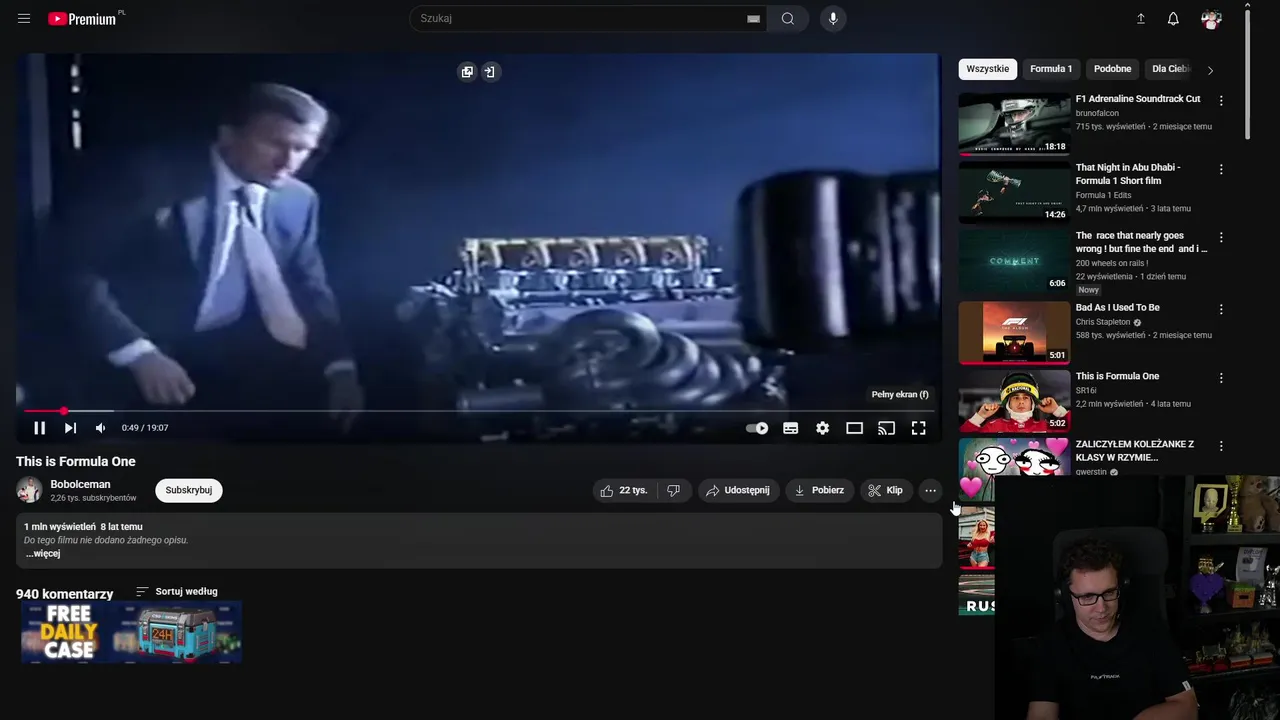Like the video, 22 tys.
This screenshot has width=1280, height=720.
coord(624,490)
